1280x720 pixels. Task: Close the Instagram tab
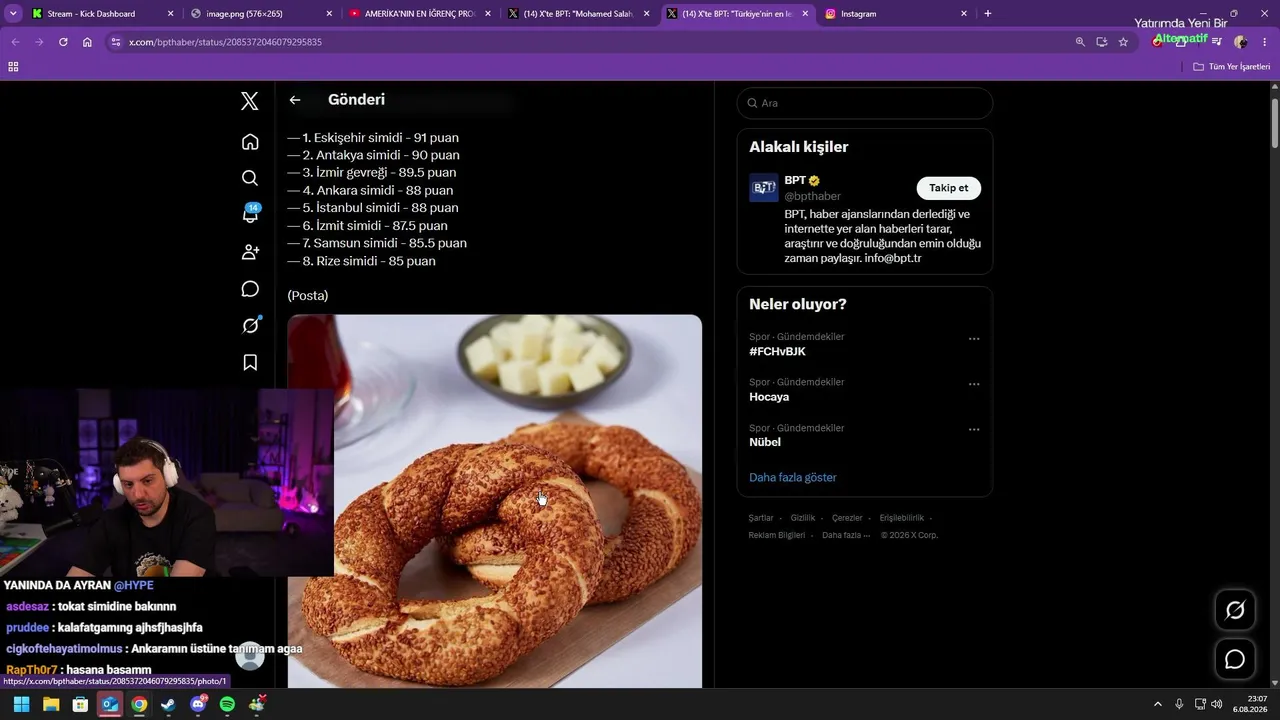pos(964,14)
